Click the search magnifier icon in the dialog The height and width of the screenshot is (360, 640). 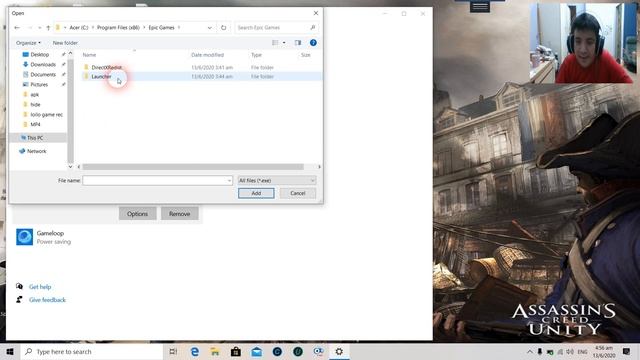point(313,27)
